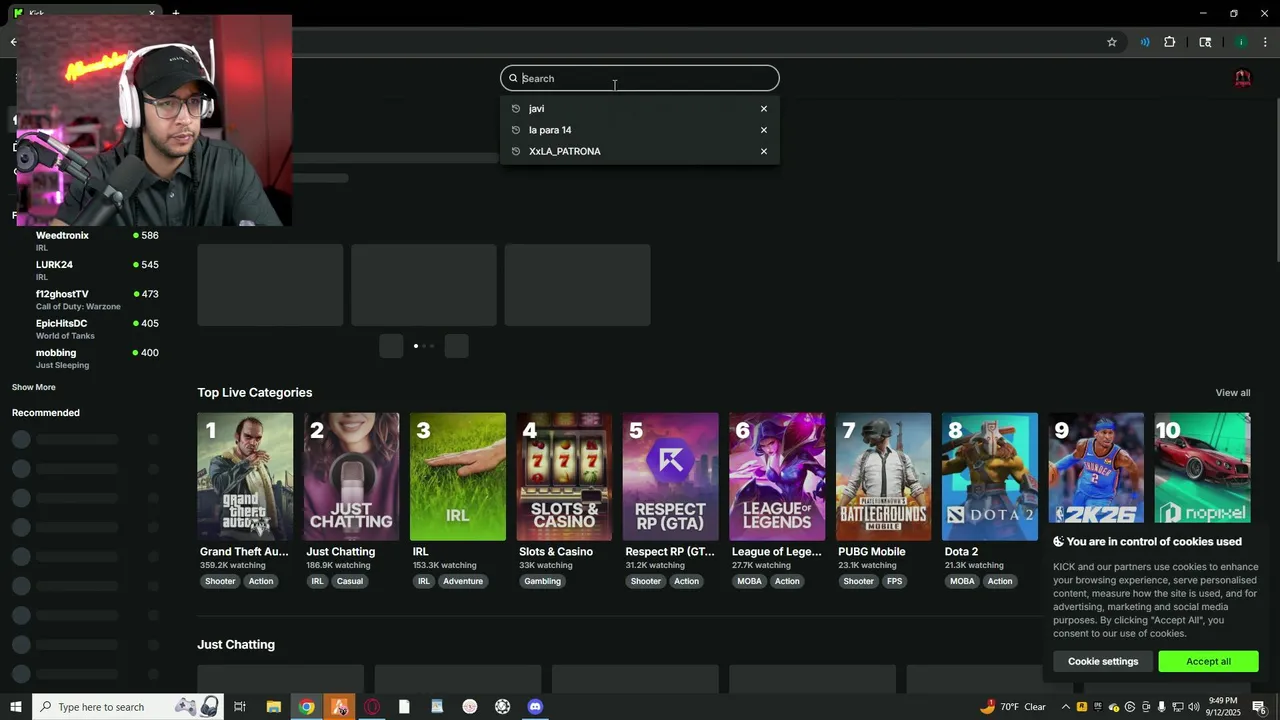
Task: Click the Casual tag under Just Chatting
Action: point(350,581)
